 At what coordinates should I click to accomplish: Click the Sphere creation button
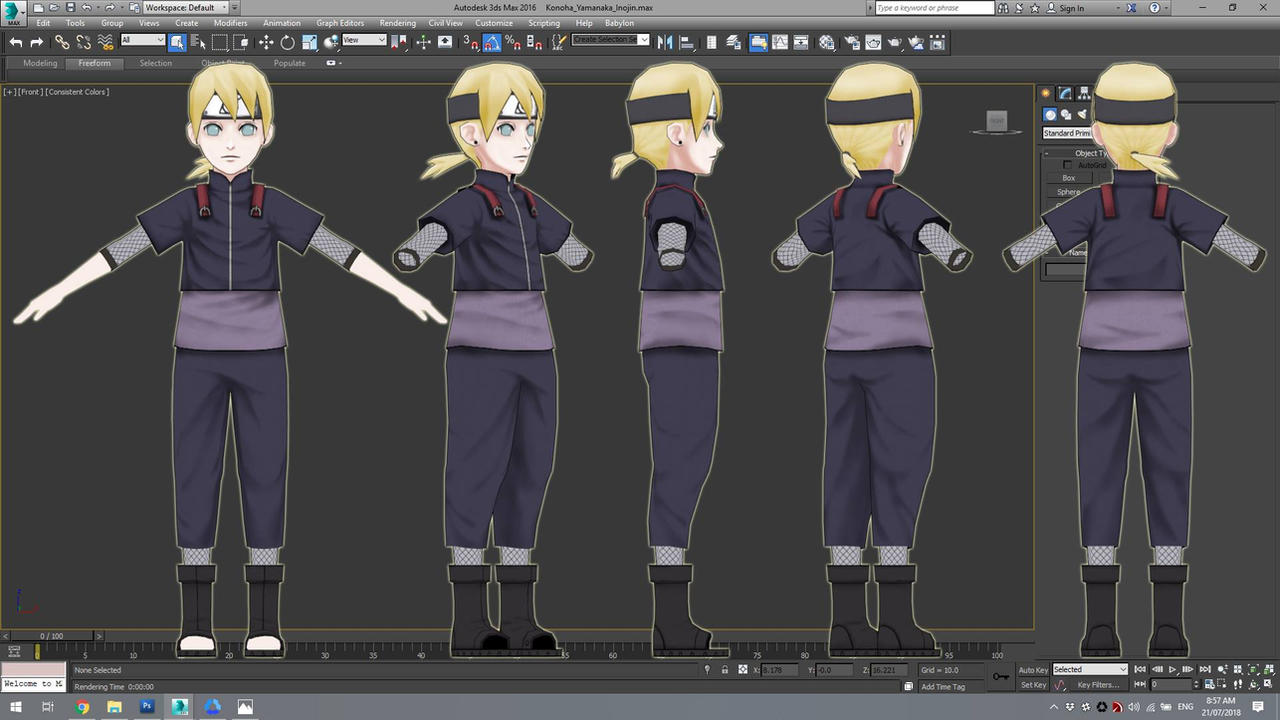1068,191
